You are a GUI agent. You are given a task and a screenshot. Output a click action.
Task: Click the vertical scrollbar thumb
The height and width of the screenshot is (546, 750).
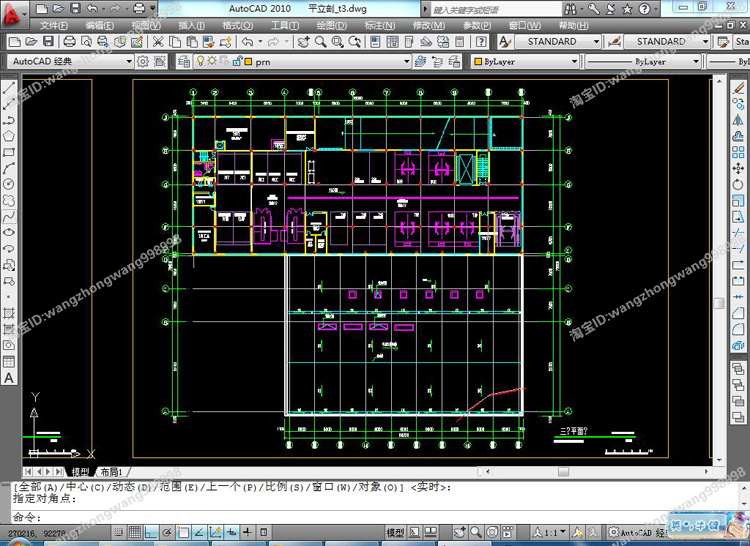coord(719,303)
